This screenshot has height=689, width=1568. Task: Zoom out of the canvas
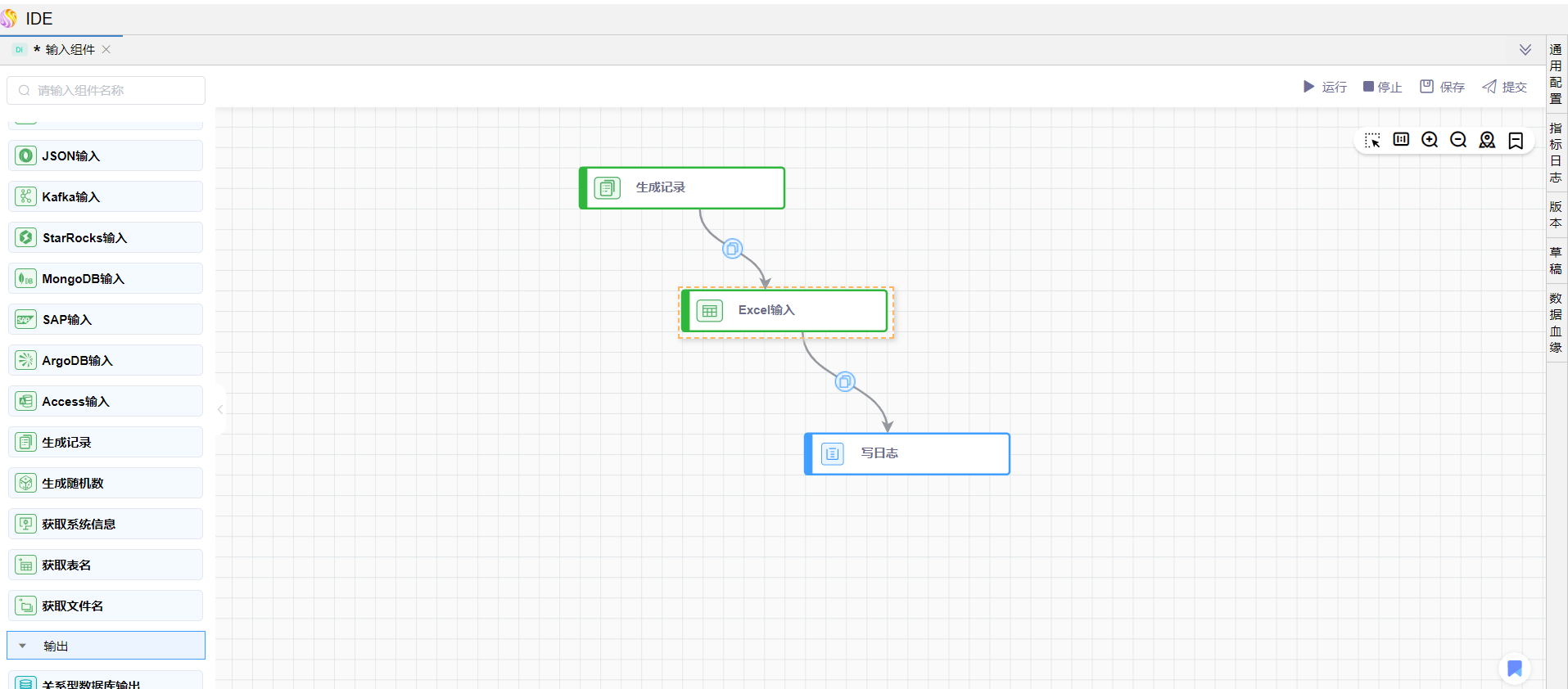coord(1458,140)
